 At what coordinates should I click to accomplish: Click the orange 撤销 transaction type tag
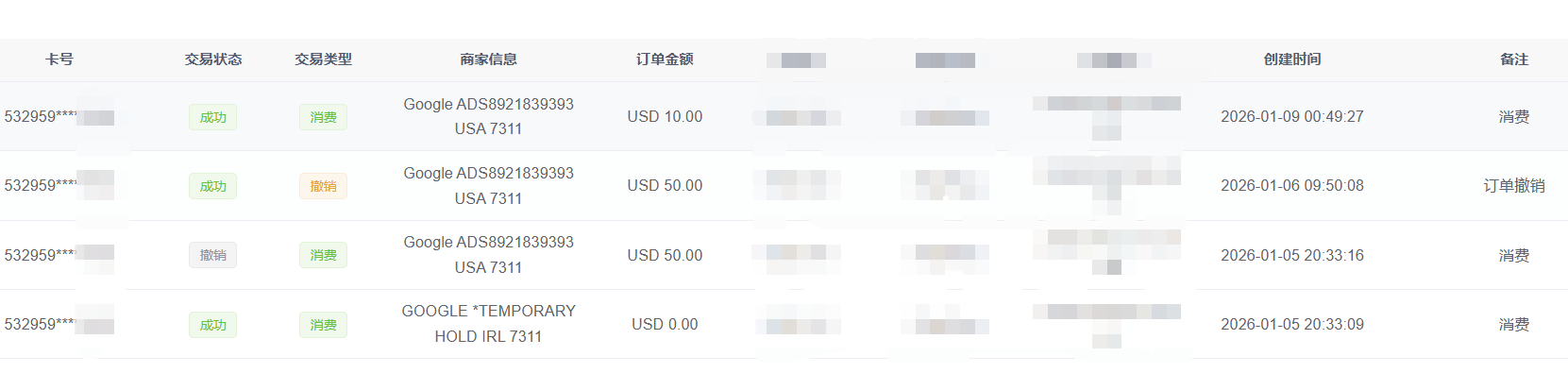(323, 186)
